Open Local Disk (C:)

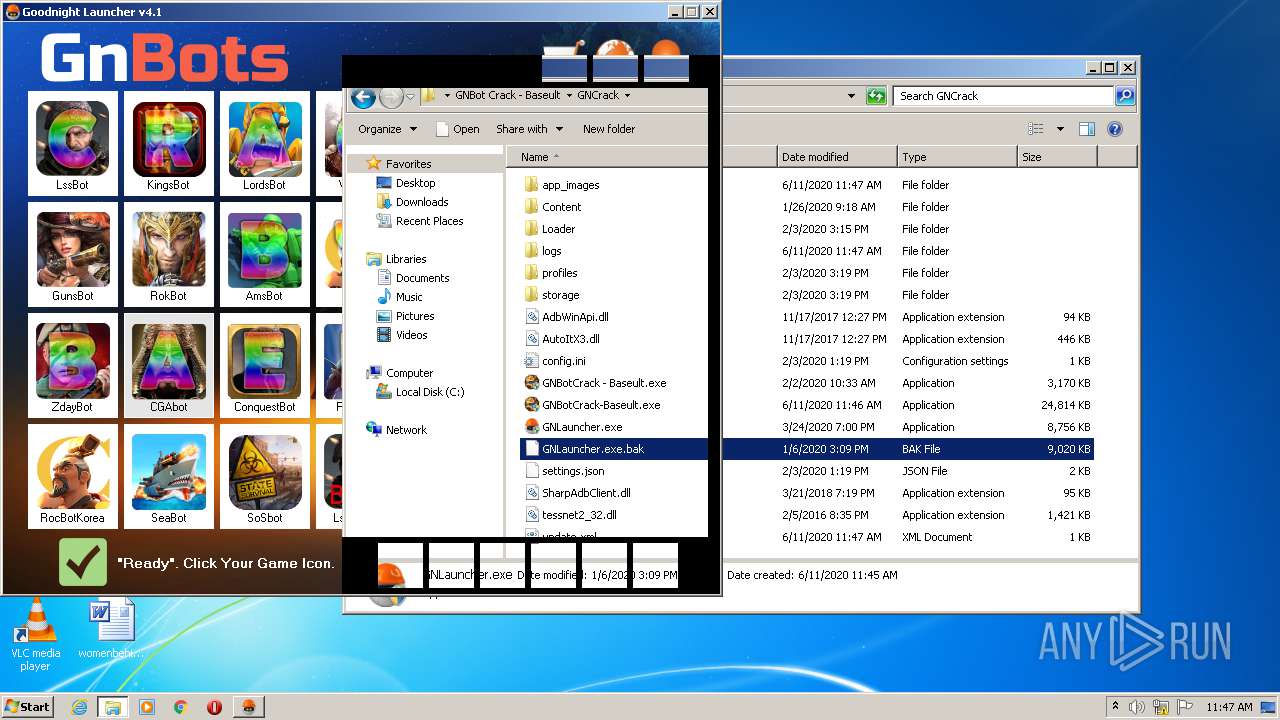[430, 392]
